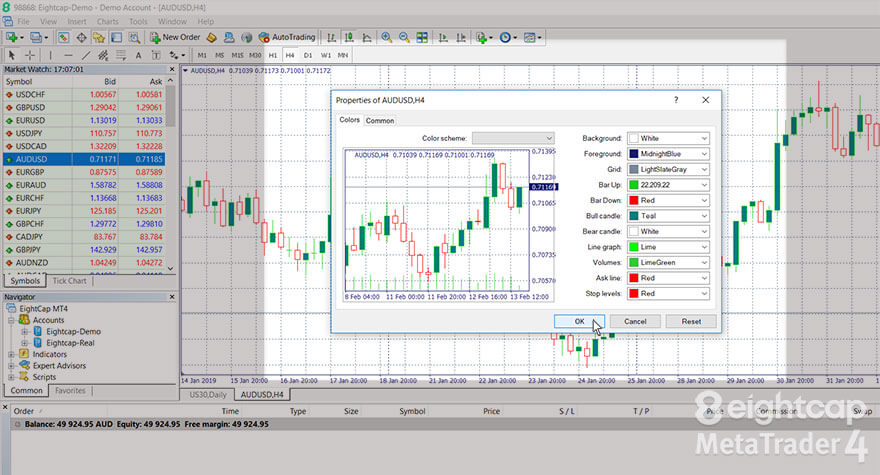
Task: Switch chart to Line Chart icon
Action: click(367, 37)
